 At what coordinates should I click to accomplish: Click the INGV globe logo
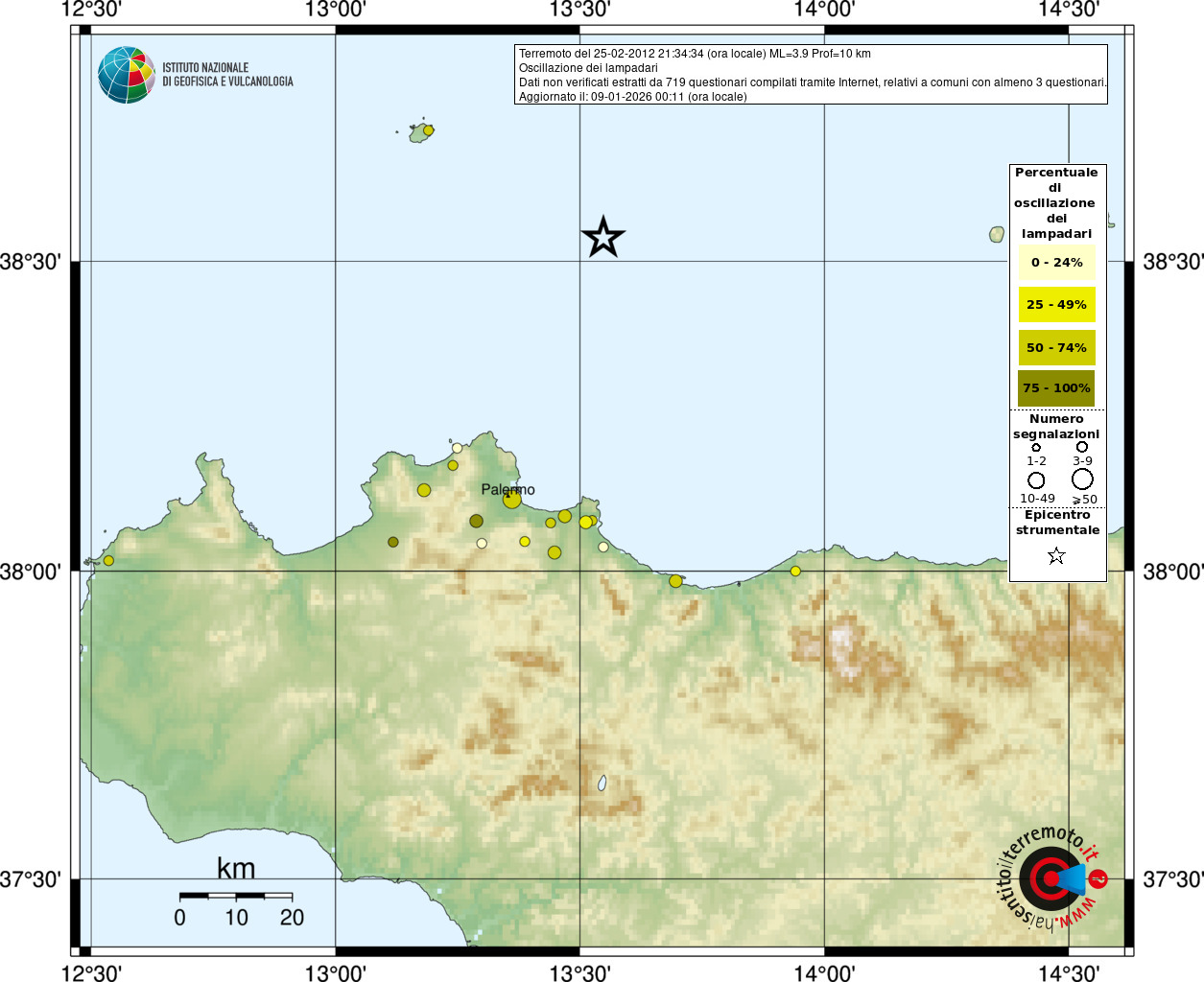(x=127, y=75)
